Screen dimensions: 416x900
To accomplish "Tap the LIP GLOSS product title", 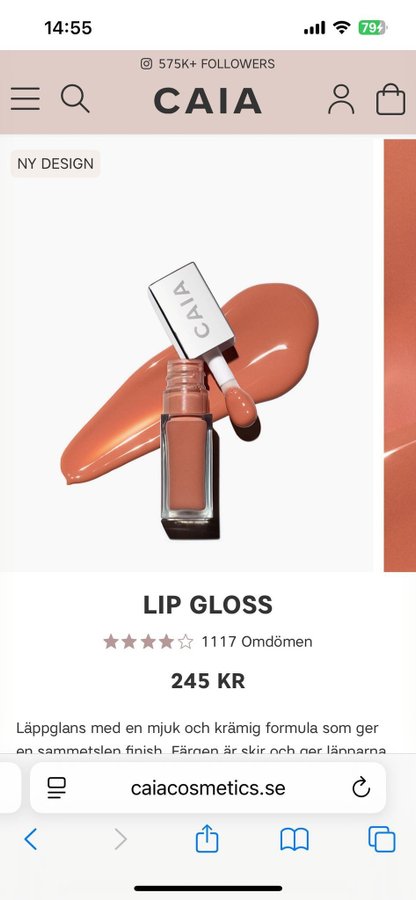I will point(208,605).
